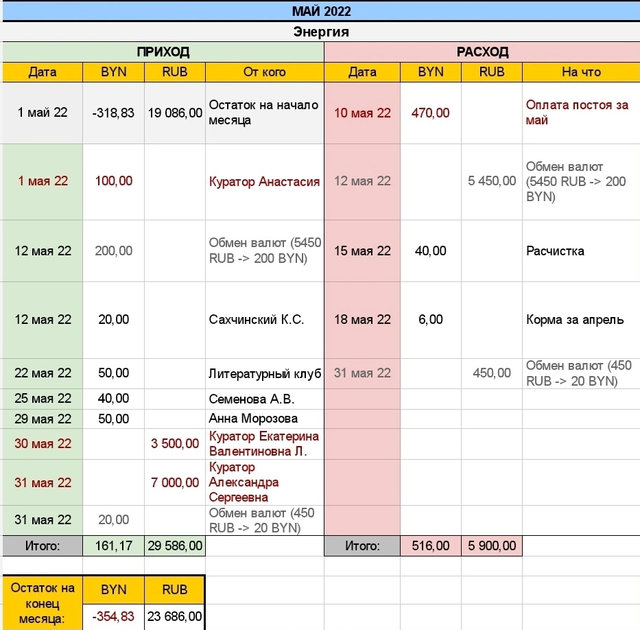Select the closing balance 23 686,00 cell
Viewport: 640px width, 630px height.
175,617
